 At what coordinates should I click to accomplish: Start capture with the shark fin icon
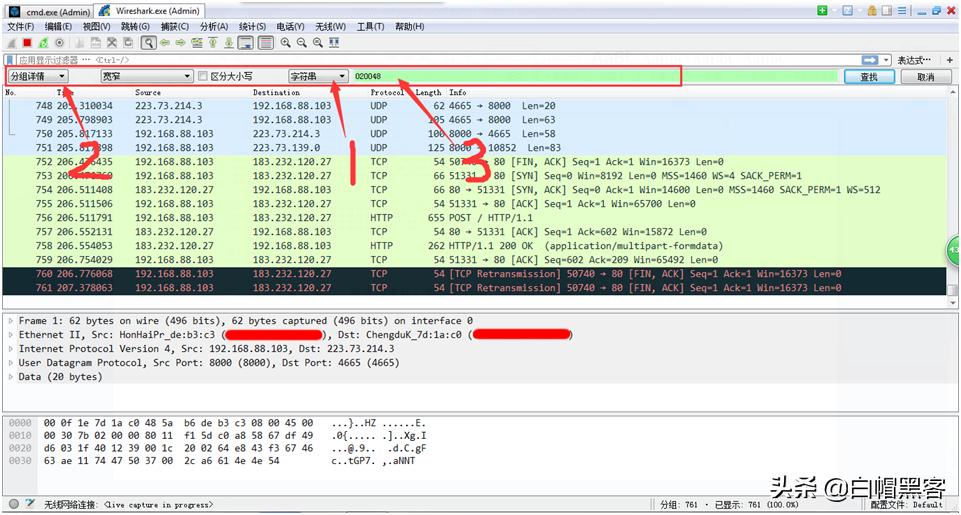click(x=10, y=43)
